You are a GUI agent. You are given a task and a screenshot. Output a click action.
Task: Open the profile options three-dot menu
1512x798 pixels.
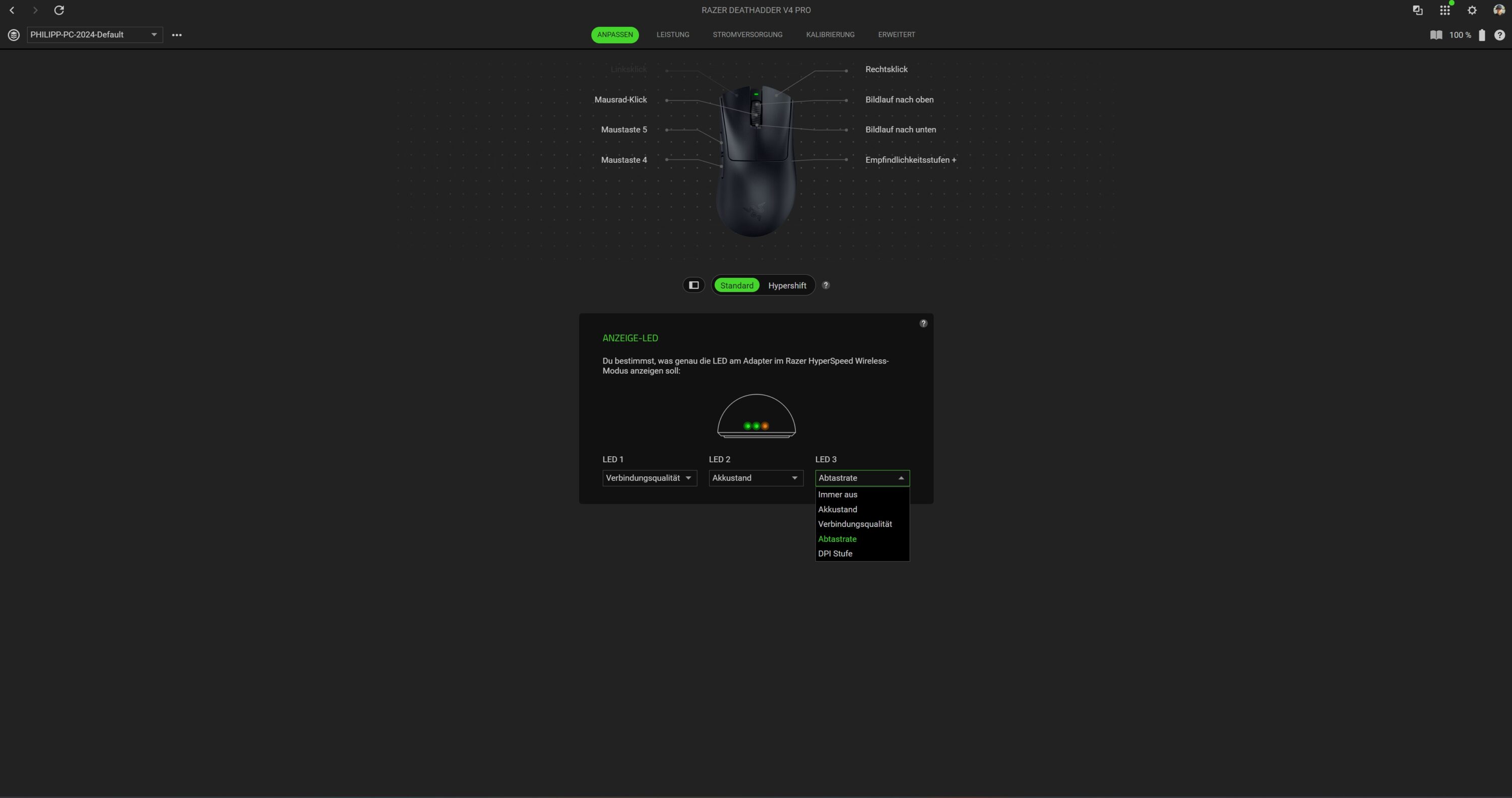177,35
